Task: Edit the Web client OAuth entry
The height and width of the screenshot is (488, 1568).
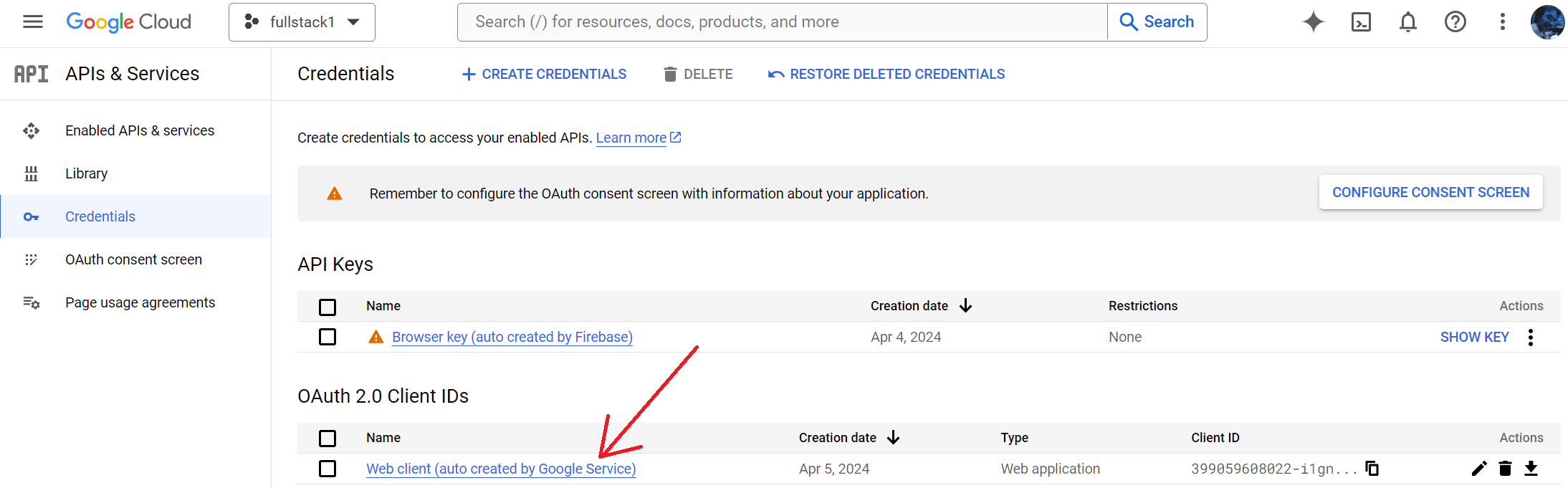Action: [x=1479, y=469]
